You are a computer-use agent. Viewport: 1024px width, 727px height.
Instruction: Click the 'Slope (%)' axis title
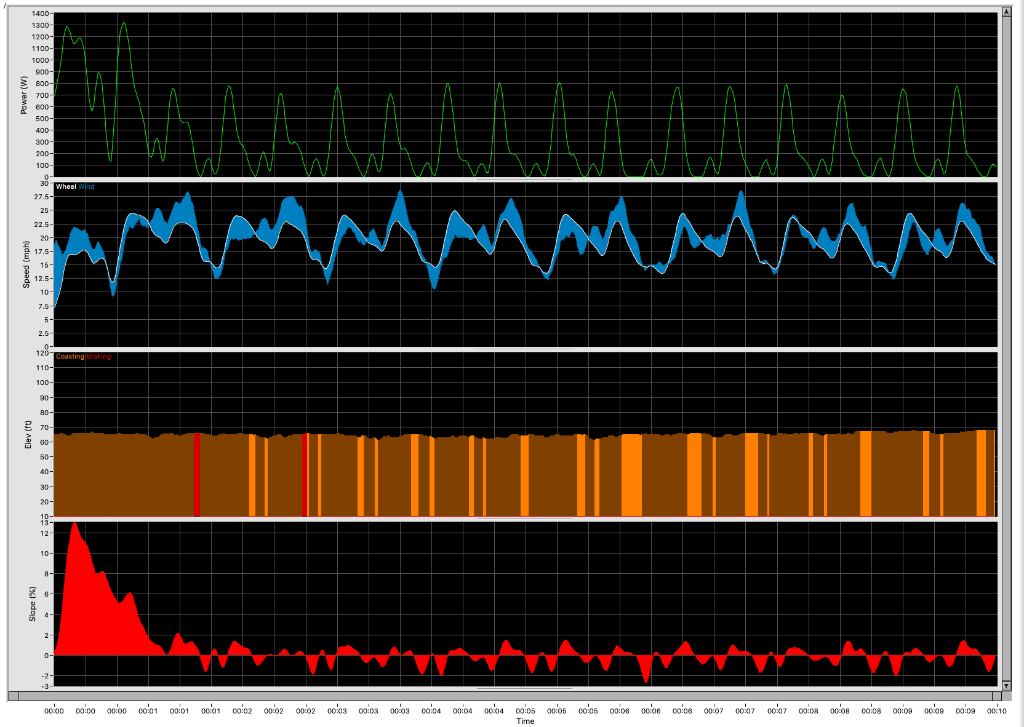[x=32, y=604]
